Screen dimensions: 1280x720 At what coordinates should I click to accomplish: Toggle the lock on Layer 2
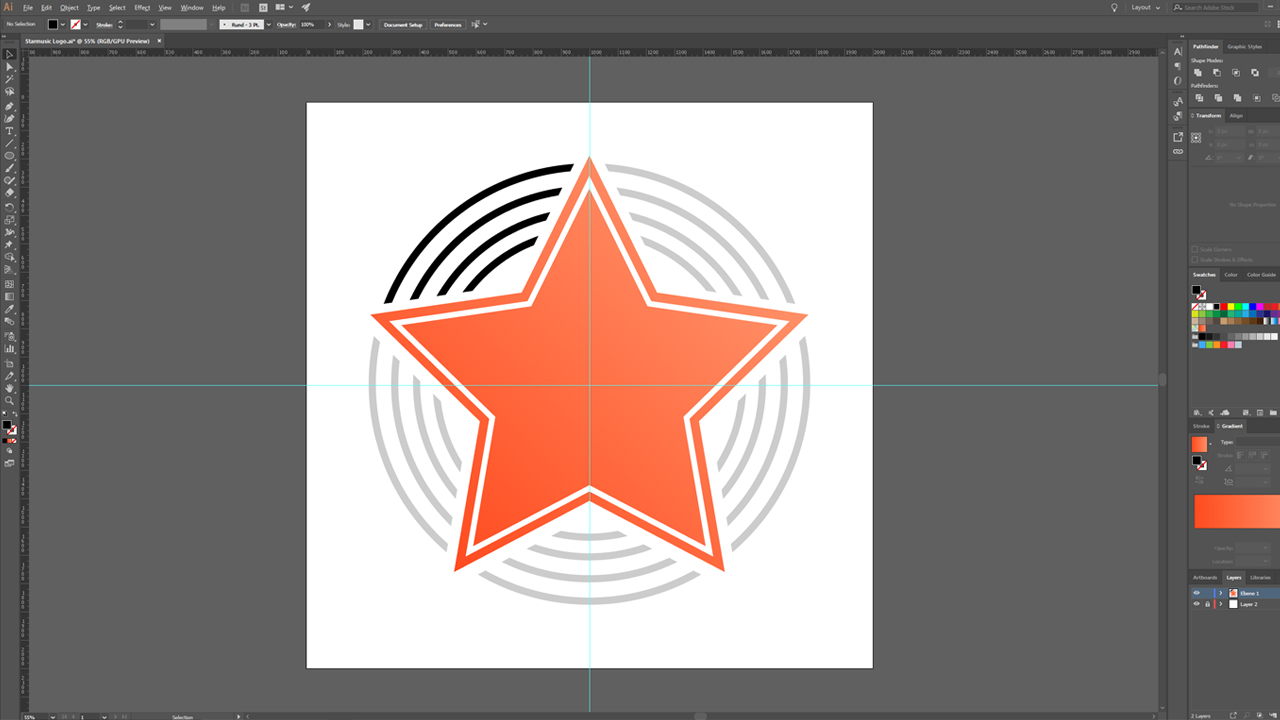[1208, 604]
